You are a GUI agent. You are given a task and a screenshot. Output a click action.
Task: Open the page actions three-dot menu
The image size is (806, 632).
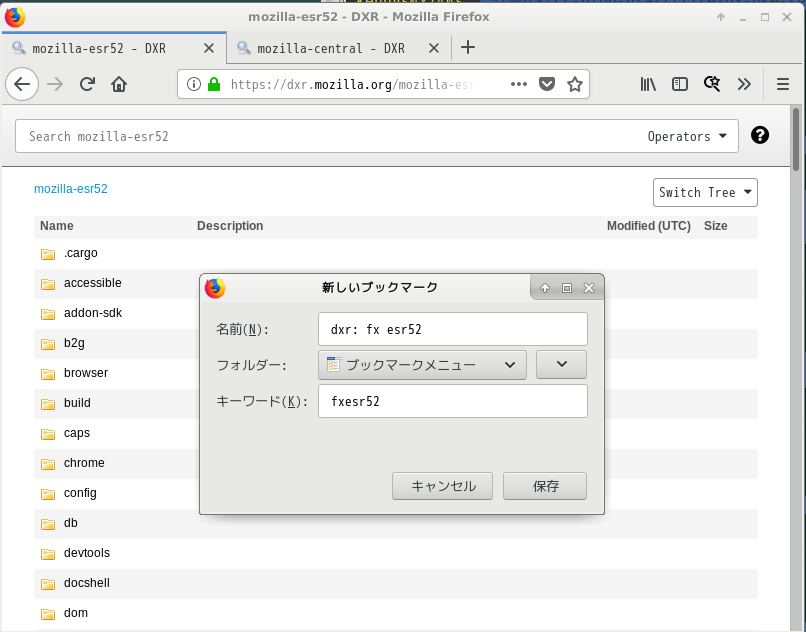pos(518,85)
